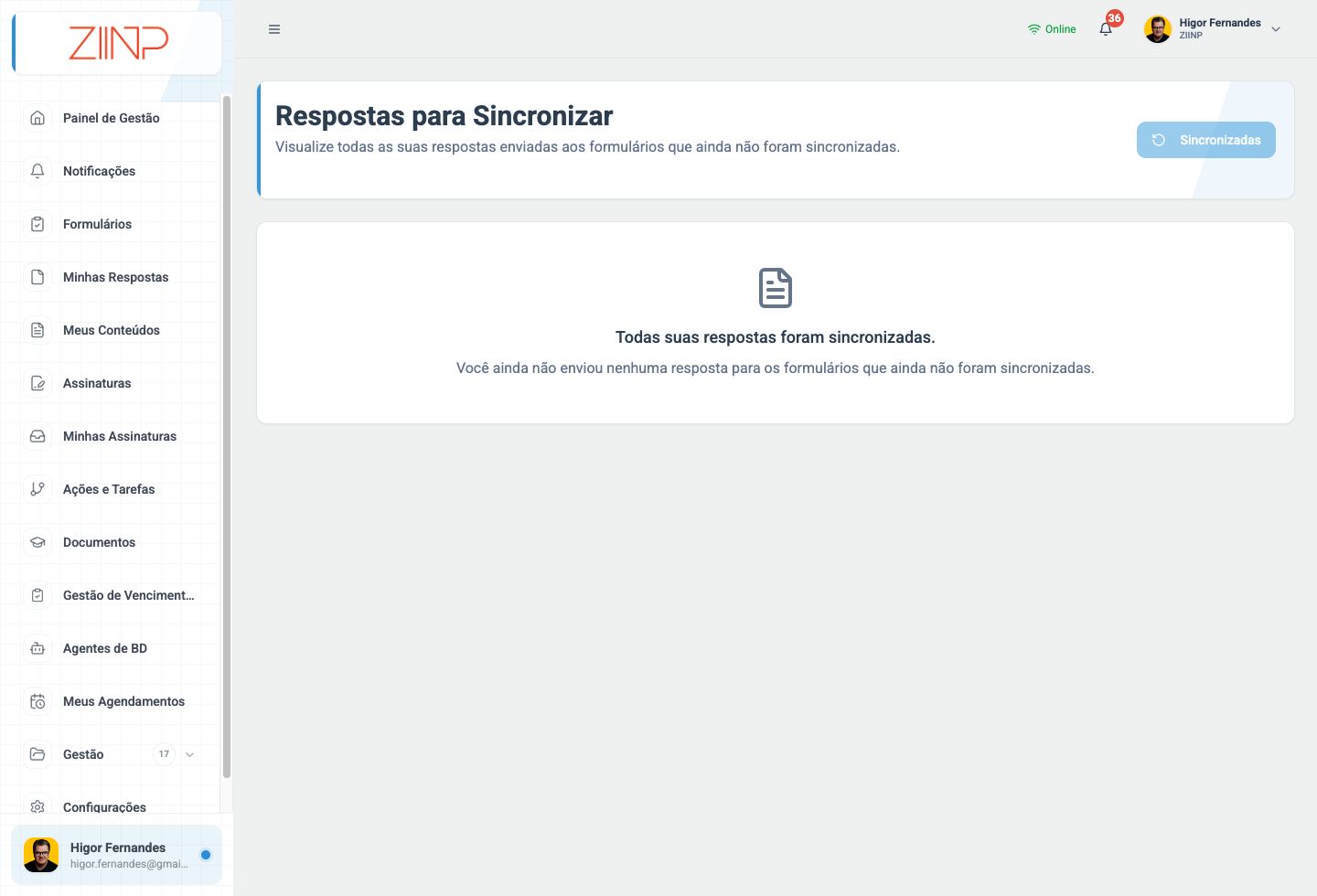This screenshot has width=1317, height=896.
Task: Click the Configurações gear icon
Action: tap(37, 806)
